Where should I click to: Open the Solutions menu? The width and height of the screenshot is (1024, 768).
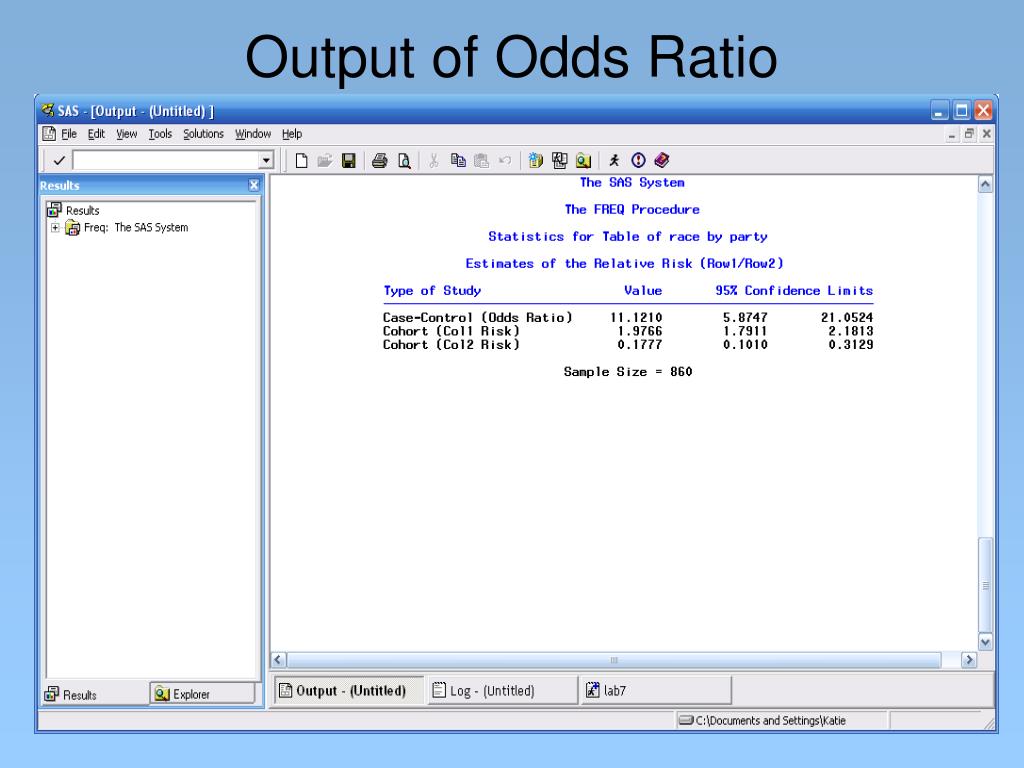203,134
